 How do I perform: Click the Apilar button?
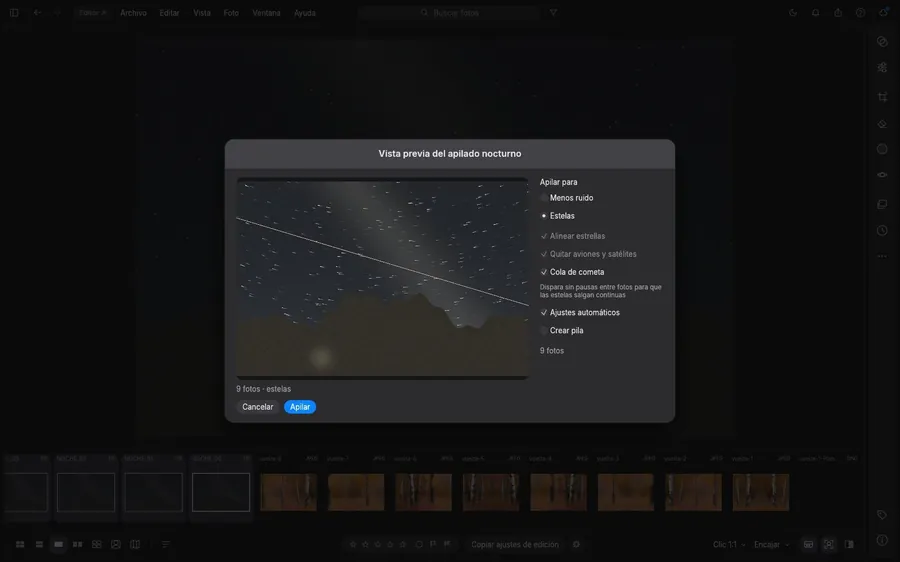click(x=300, y=407)
